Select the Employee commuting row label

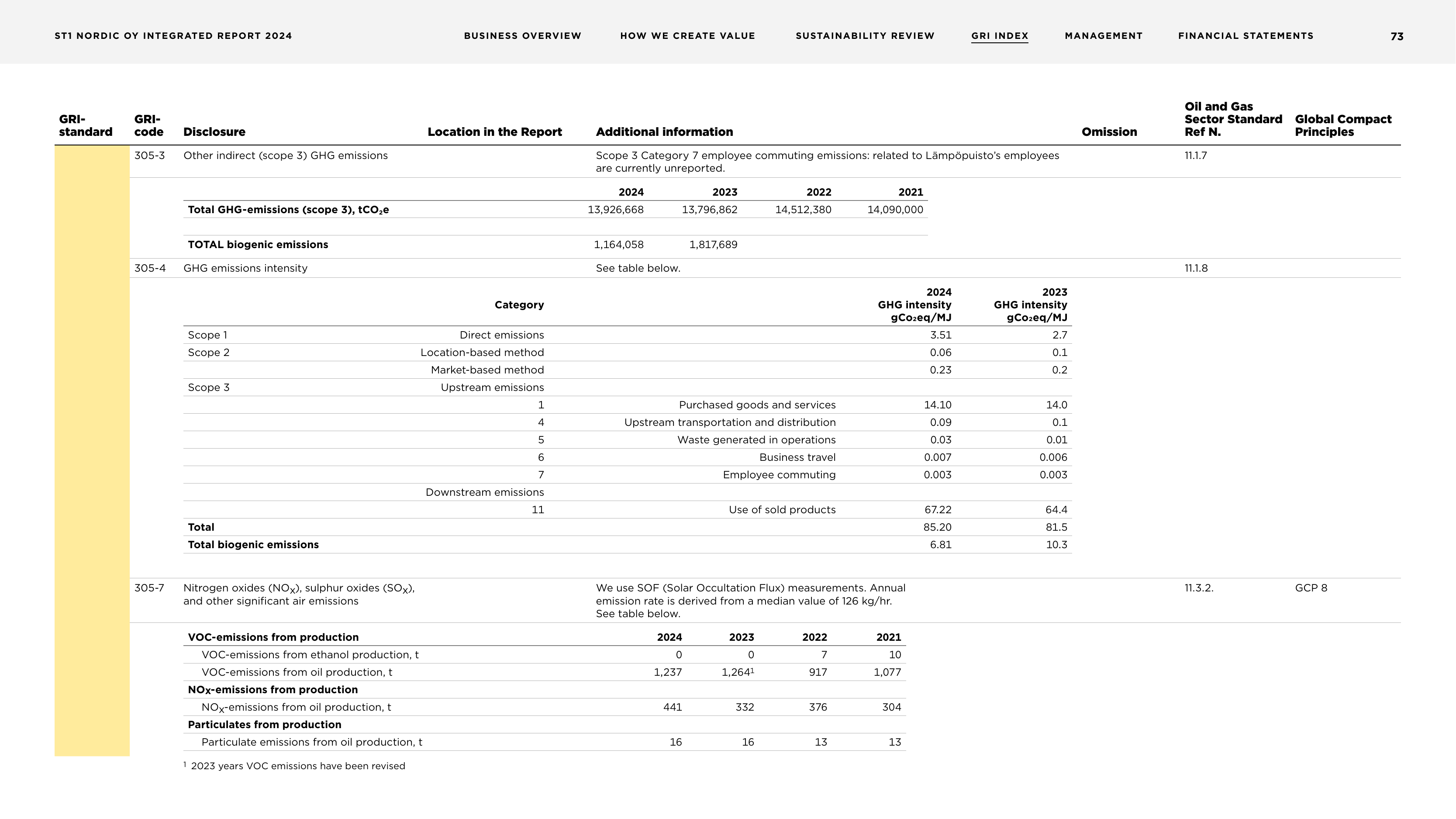779,475
